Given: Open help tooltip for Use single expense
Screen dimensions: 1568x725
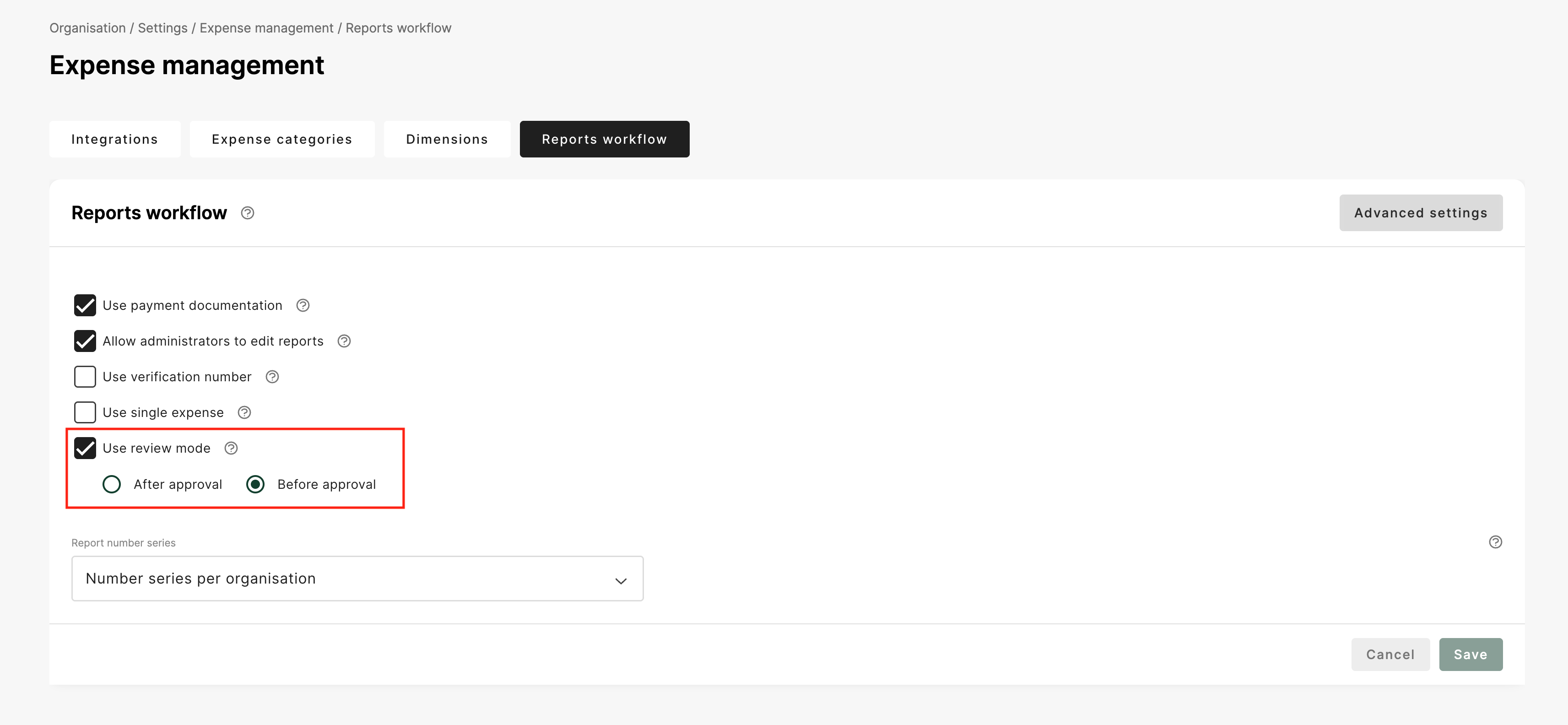Looking at the screenshot, I should coord(244,413).
